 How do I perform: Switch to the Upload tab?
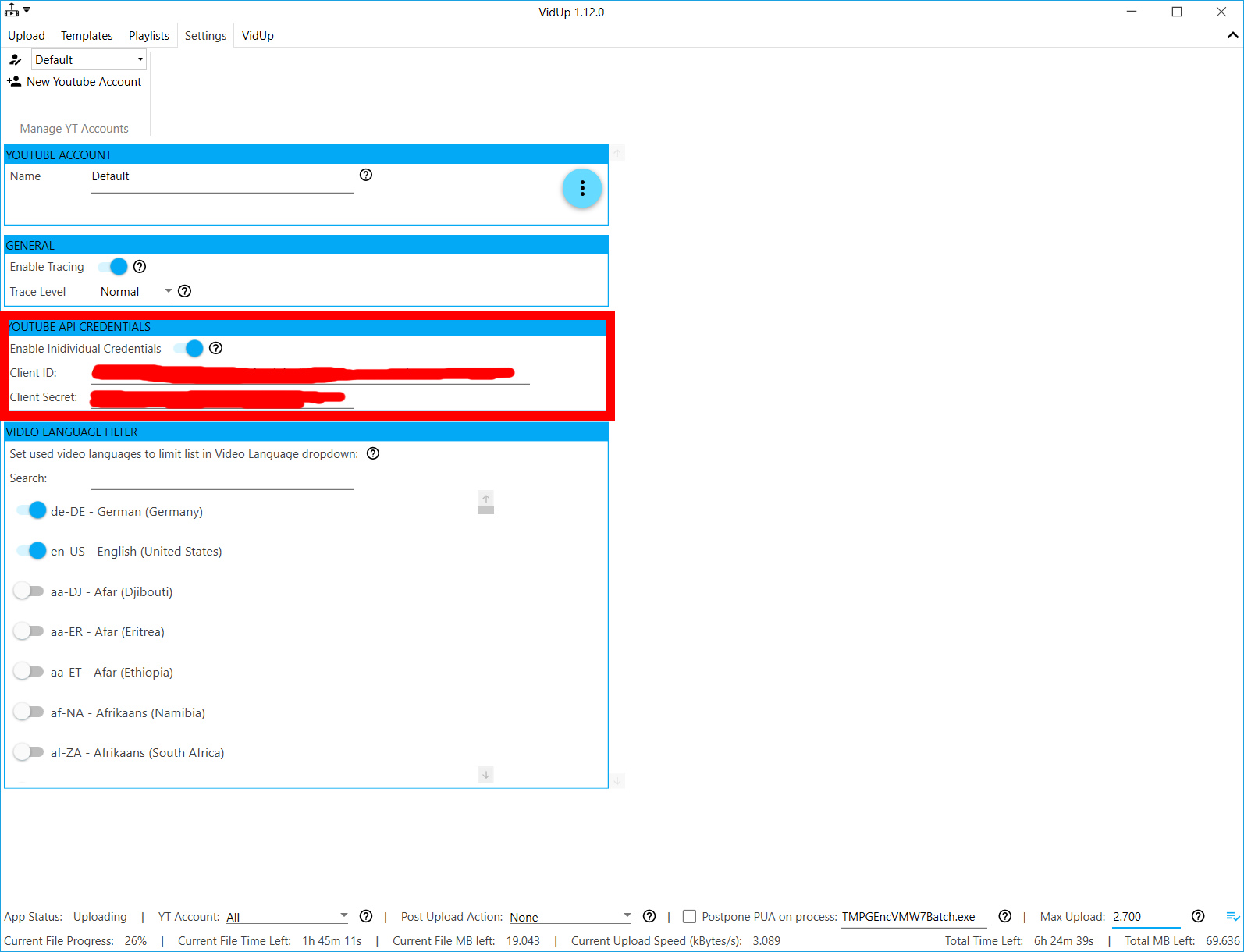[27, 35]
